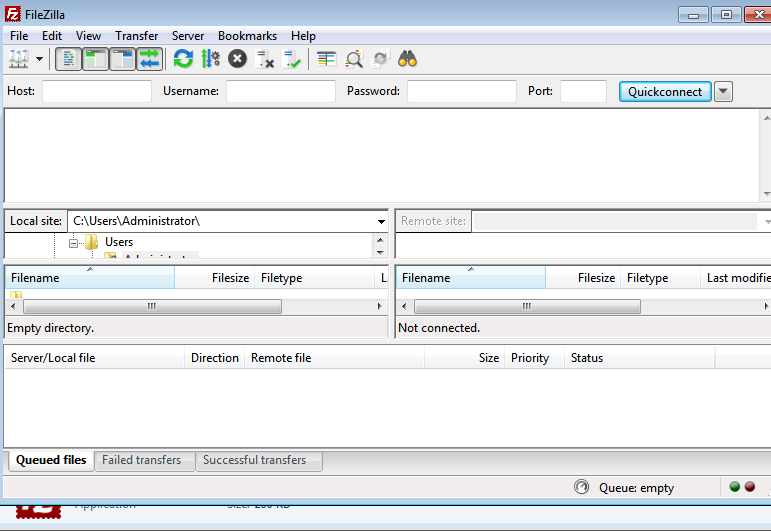Image resolution: width=771 pixels, height=531 pixels.
Task: Click the Password input field
Action: click(462, 91)
